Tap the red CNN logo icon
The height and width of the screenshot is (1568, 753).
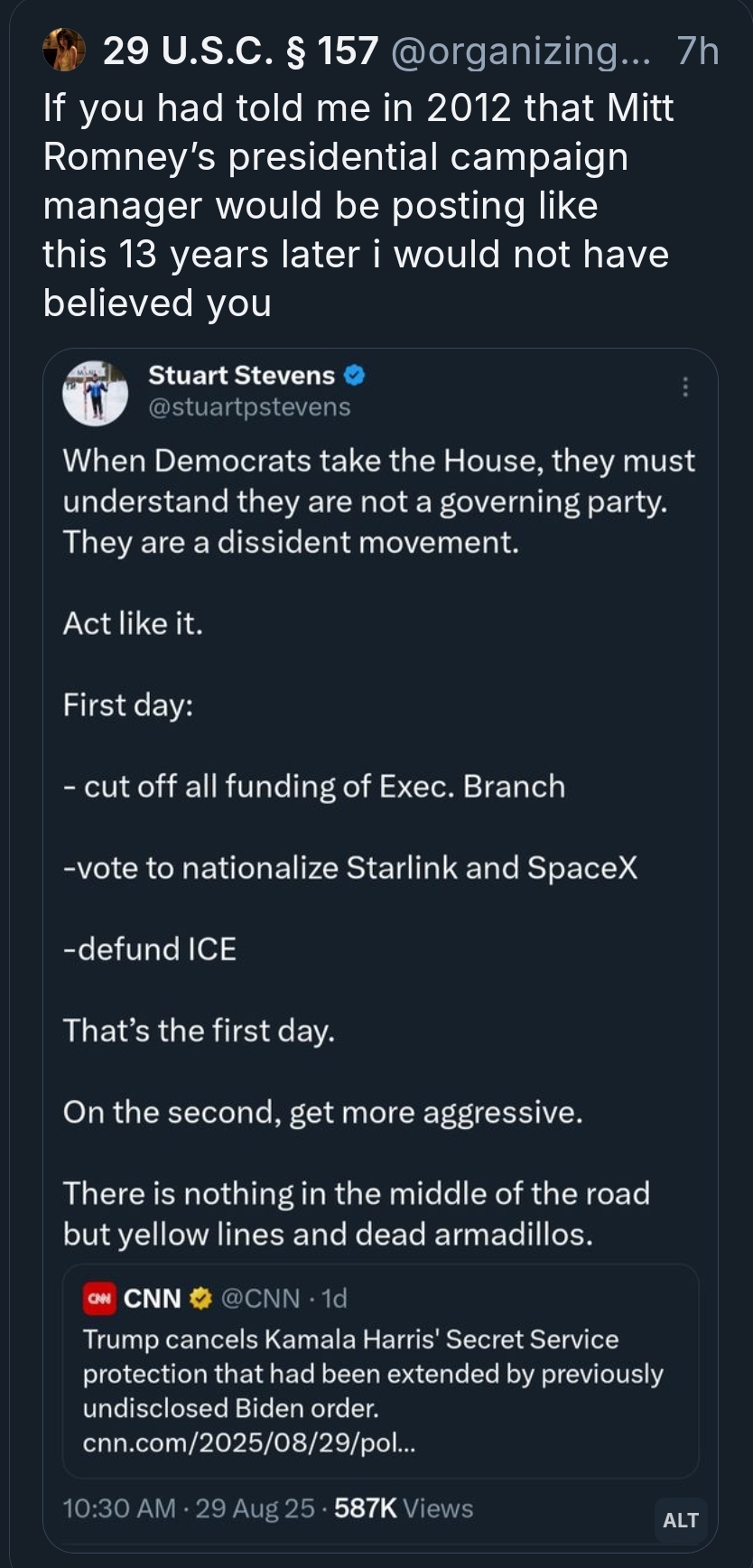point(99,1298)
